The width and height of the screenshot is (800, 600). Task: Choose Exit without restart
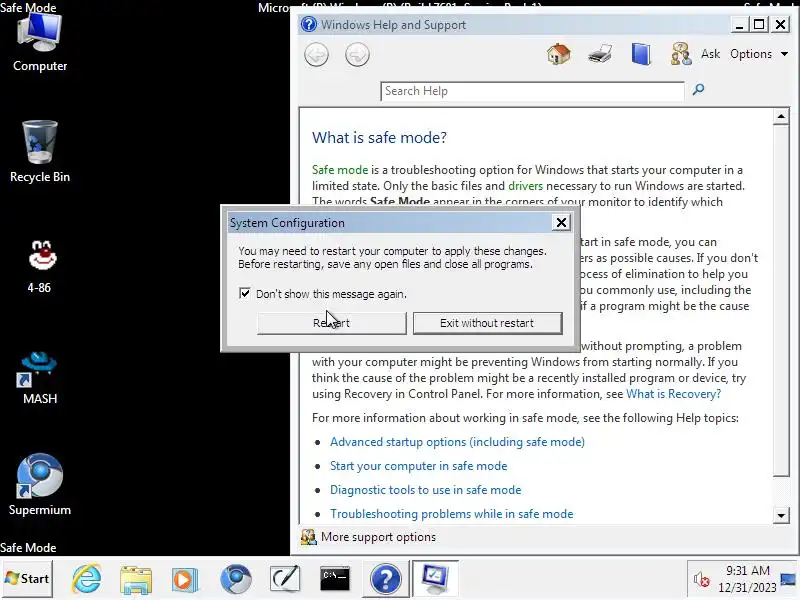click(487, 323)
